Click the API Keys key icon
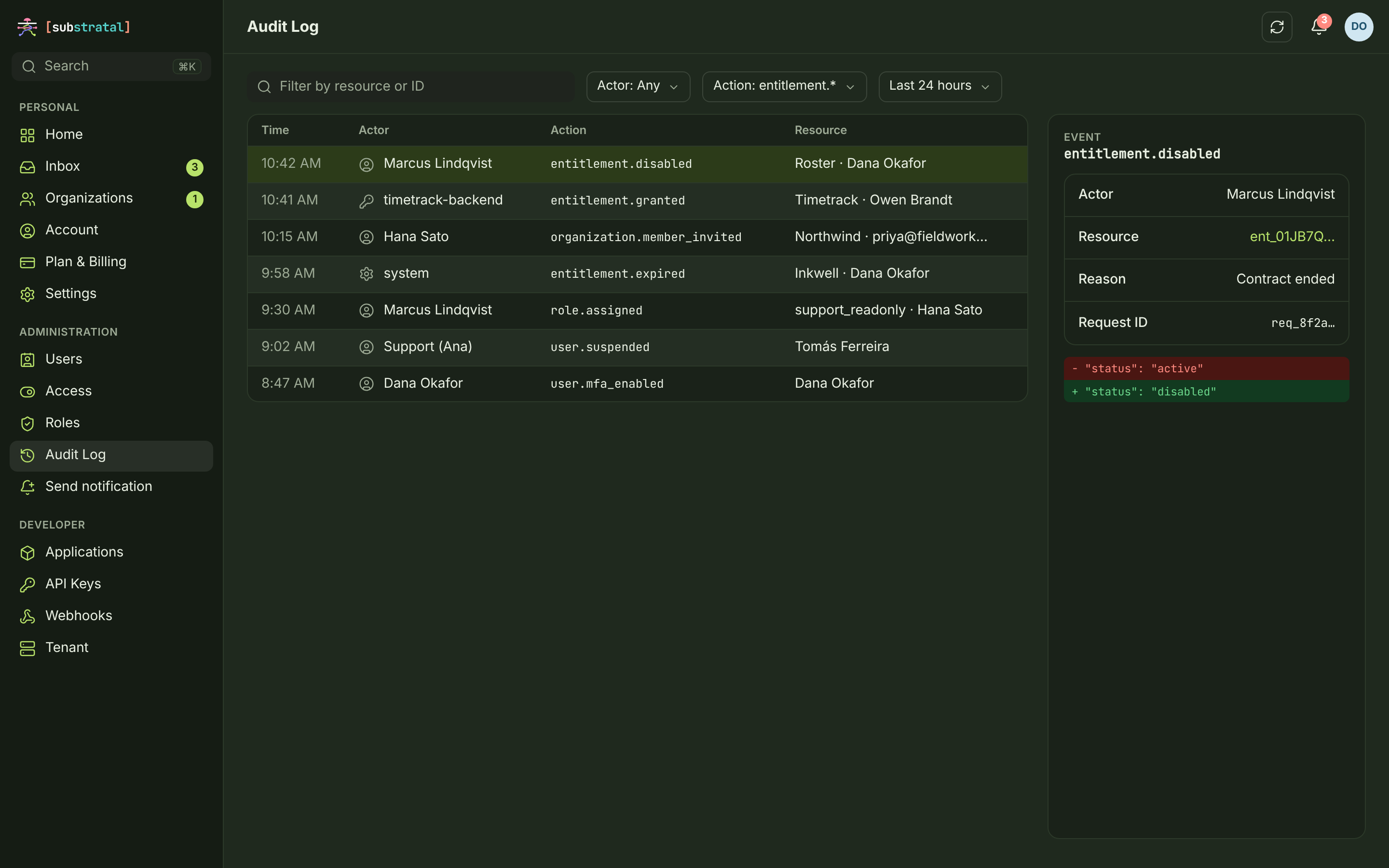The height and width of the screenshot is (868, 1389). [x=27, y=584]
